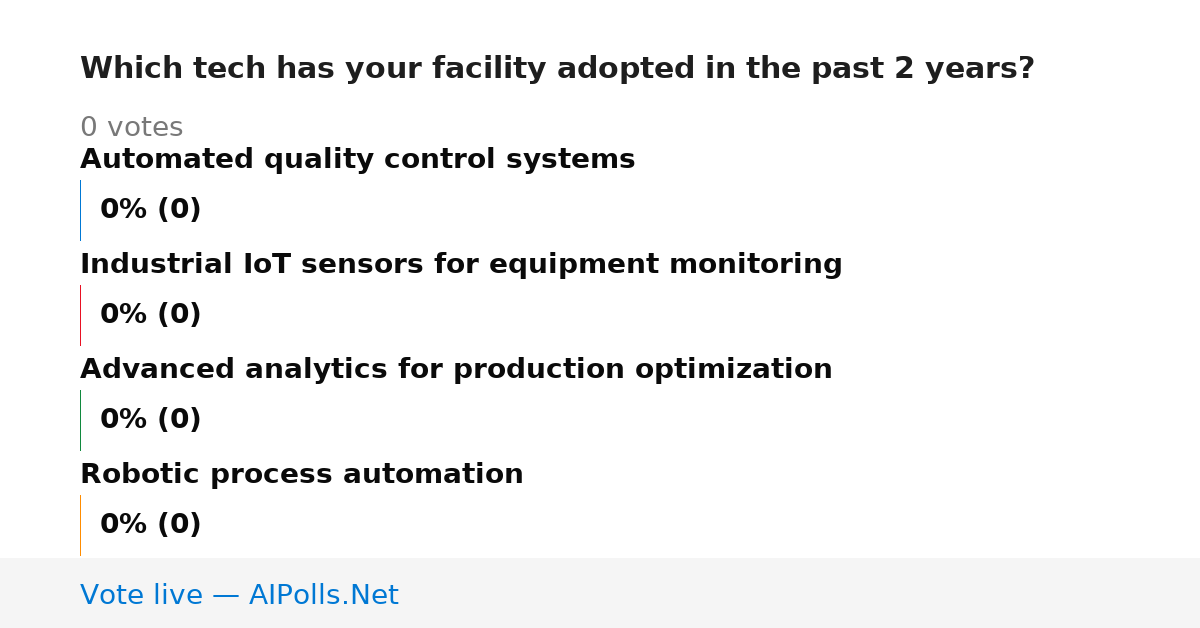Click the 0 votes counter
This screenshot has height=628, width=1200.
point(131,128)
